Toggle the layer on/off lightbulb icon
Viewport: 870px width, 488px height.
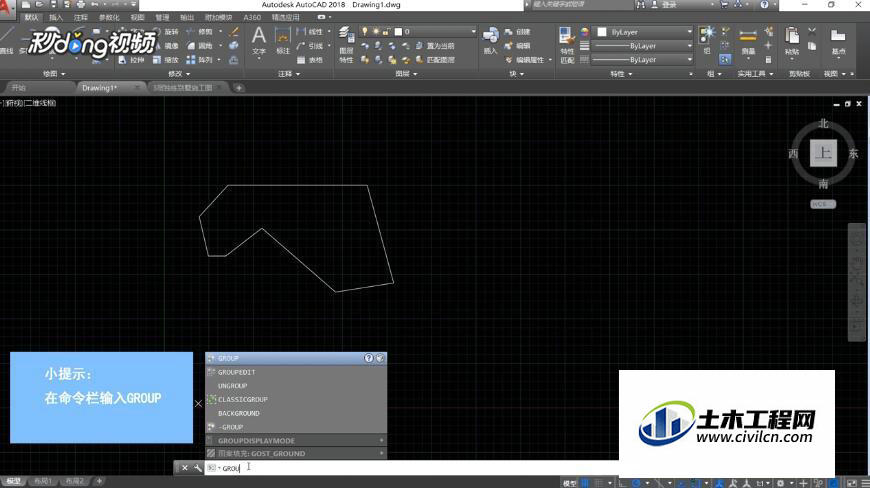(x=365, y=32)
